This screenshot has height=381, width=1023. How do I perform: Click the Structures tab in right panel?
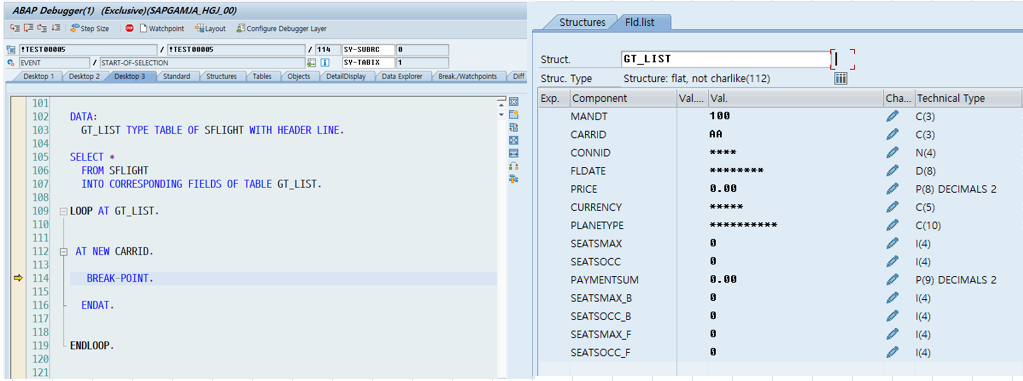click(582, 22)
